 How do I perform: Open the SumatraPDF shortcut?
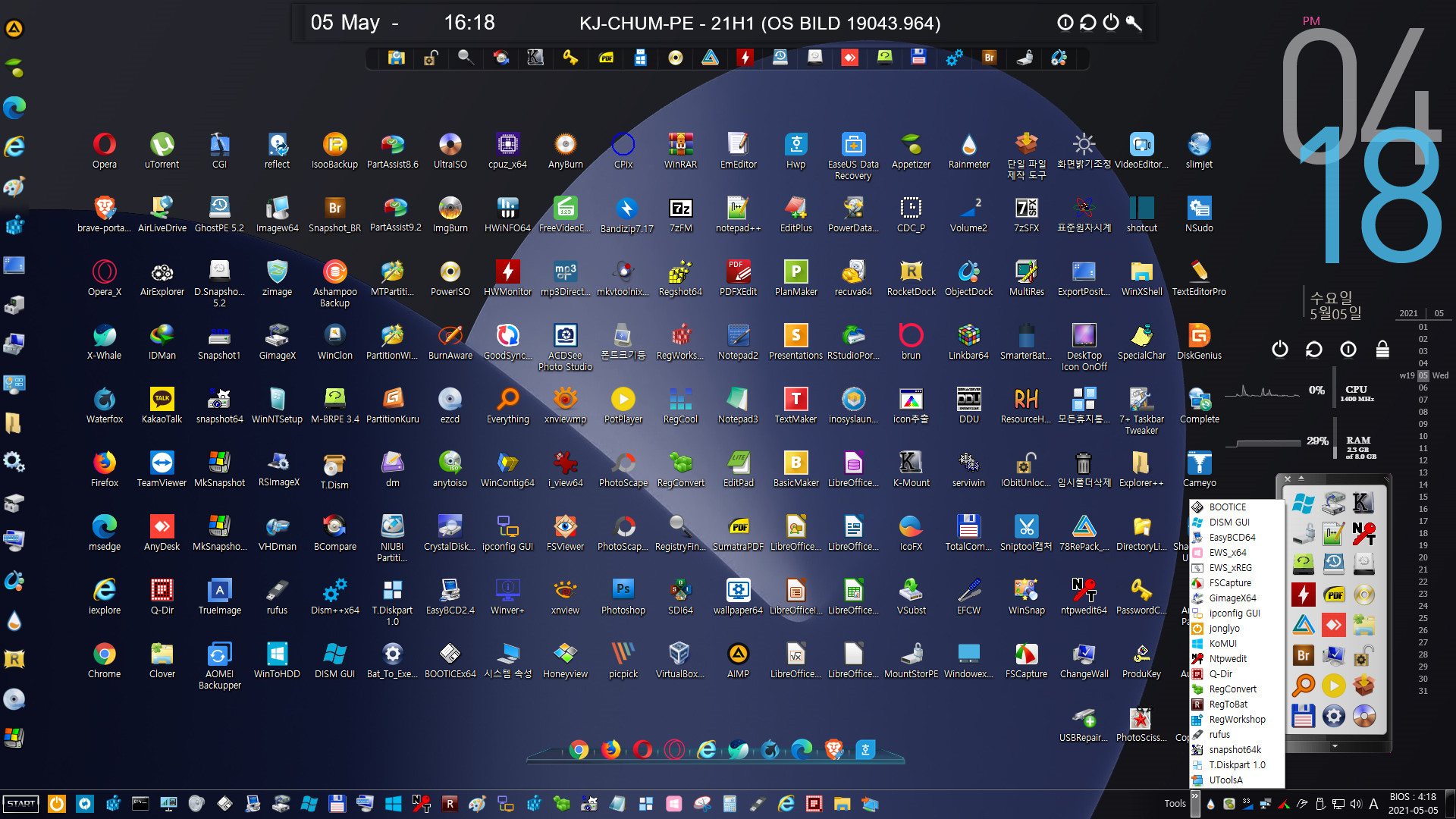click(x=738, y=532)
